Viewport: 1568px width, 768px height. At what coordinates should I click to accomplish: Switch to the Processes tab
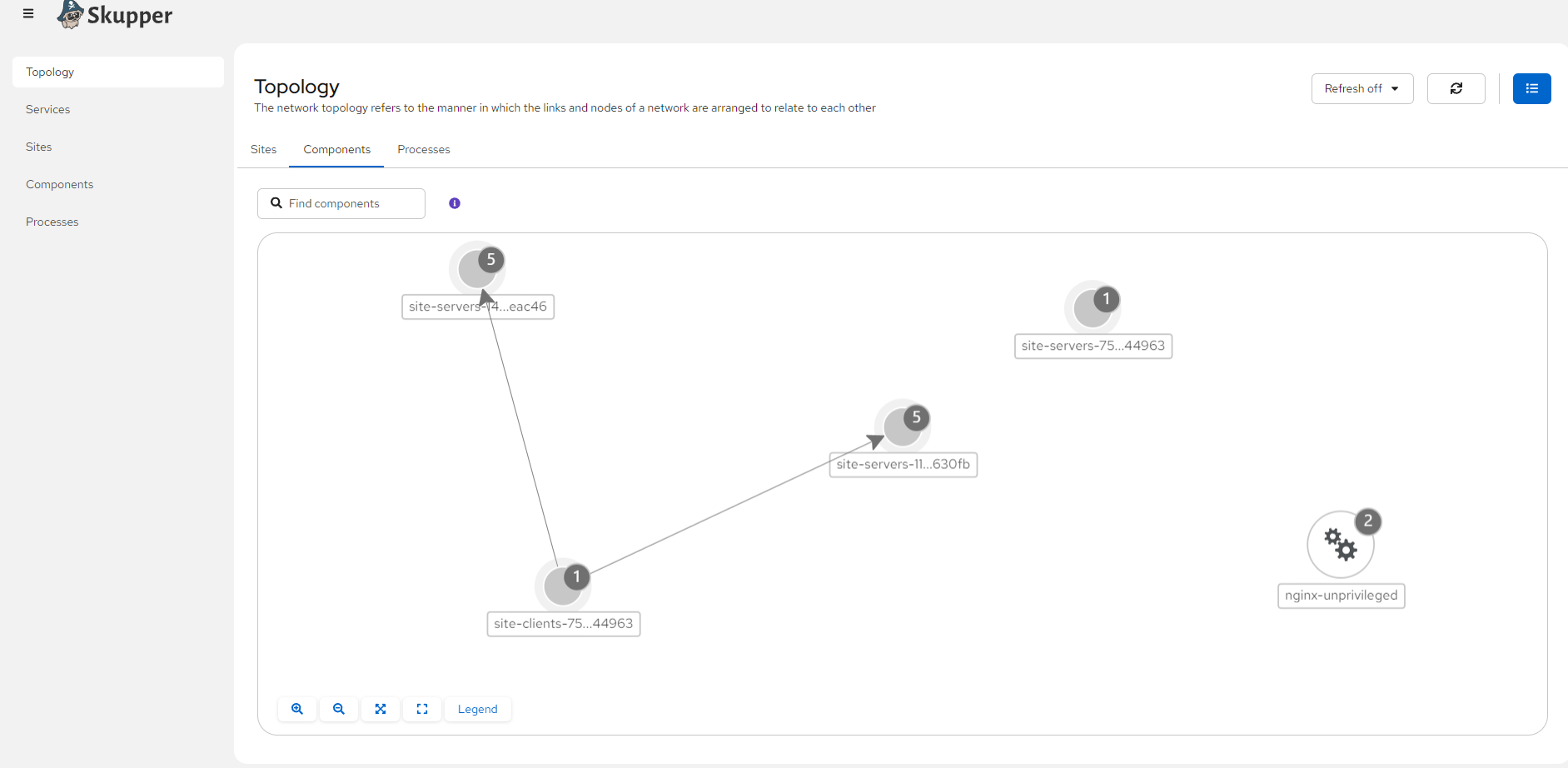click(424, 149)
